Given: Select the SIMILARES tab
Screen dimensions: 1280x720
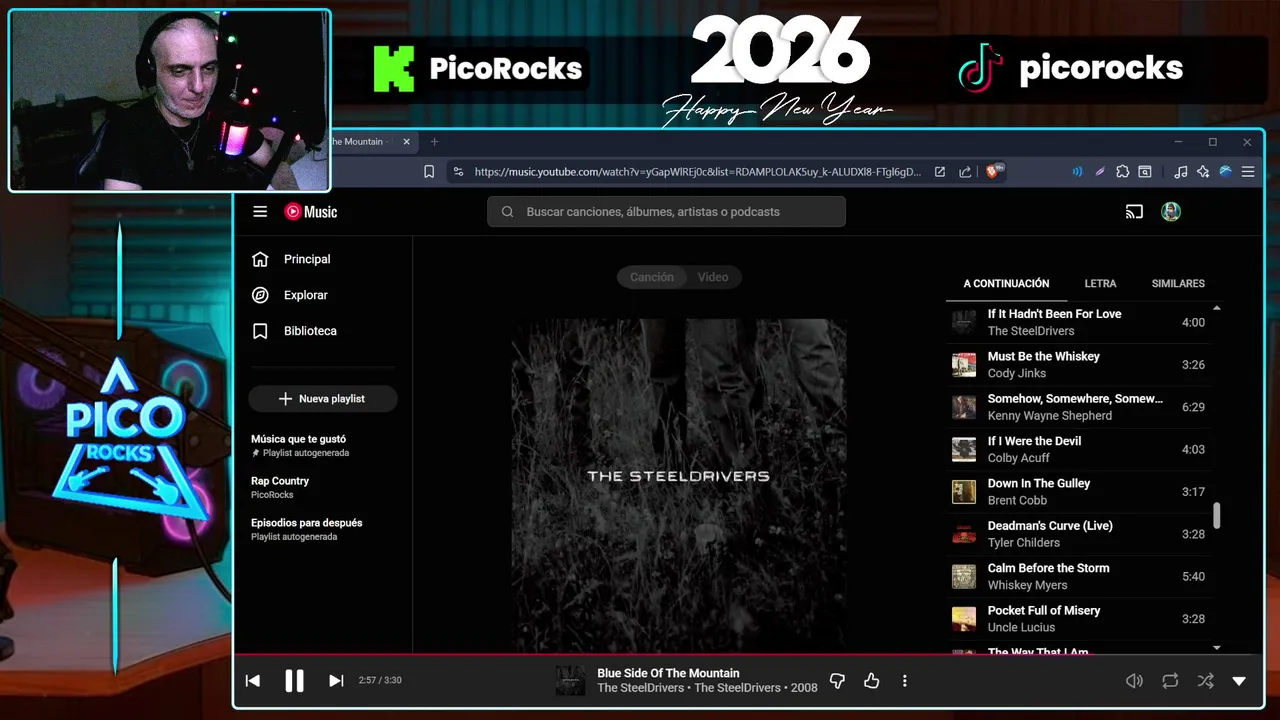Looking at the screenshot, I should coord(1178,284).
